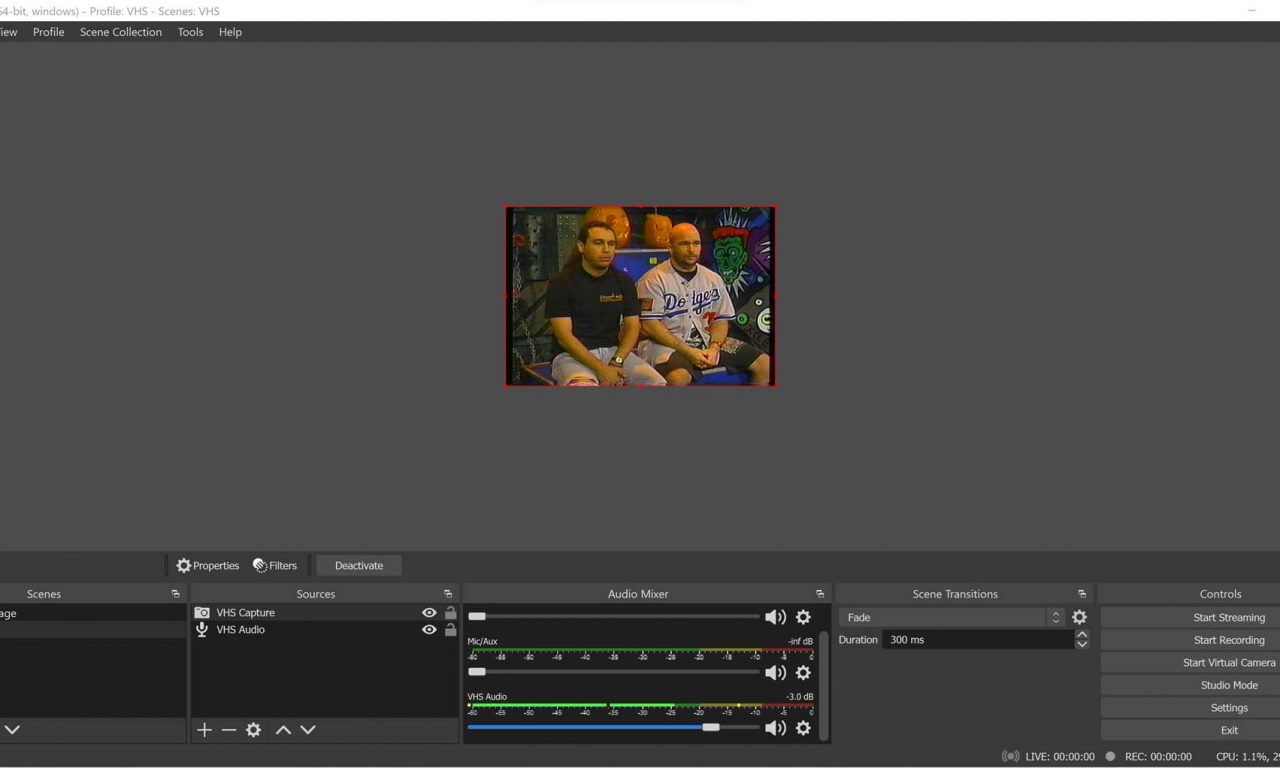
Task: Open the Scene Collection menu
Action: coord(121,32)
